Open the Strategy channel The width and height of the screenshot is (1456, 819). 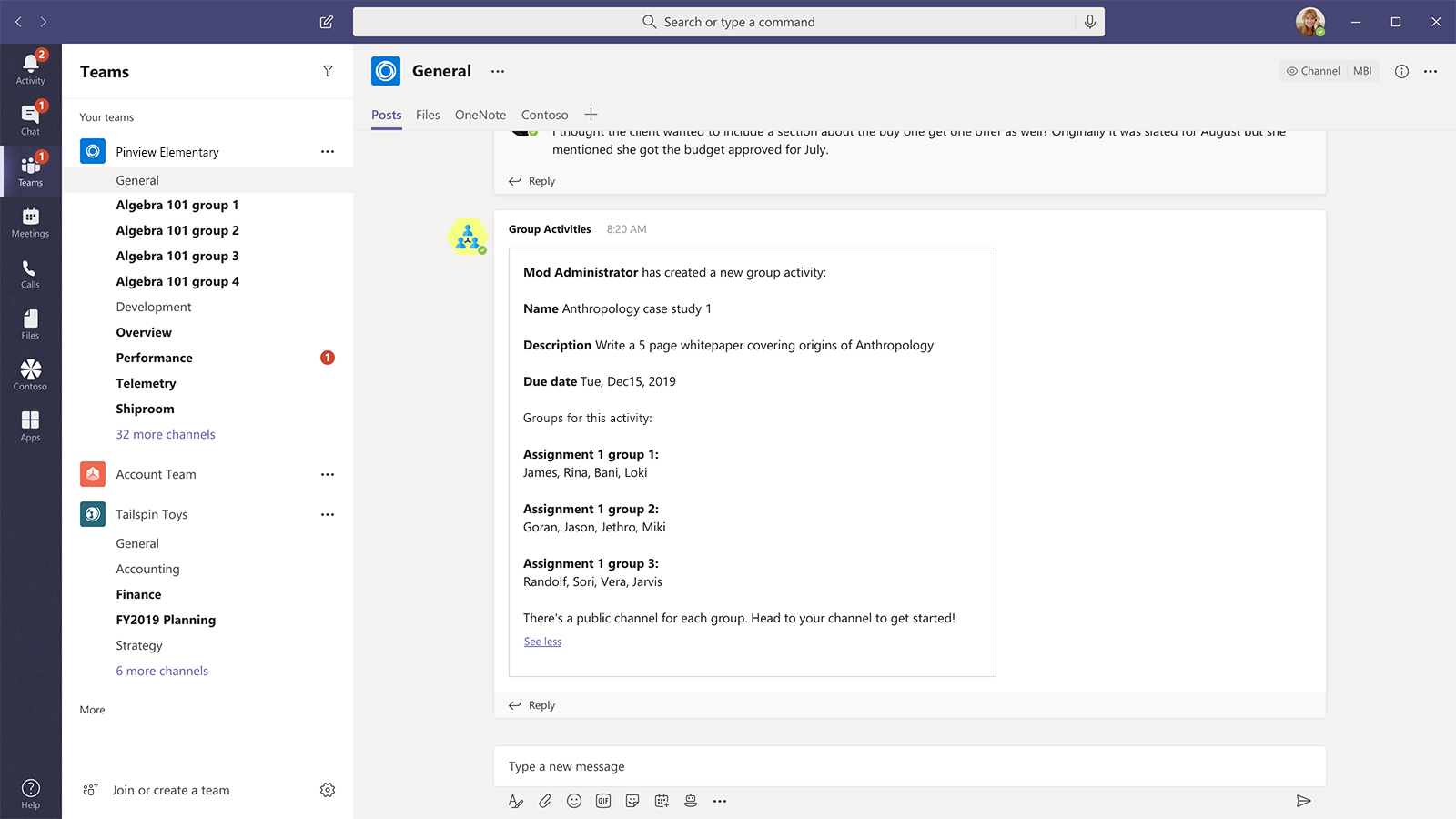(139, 645)
